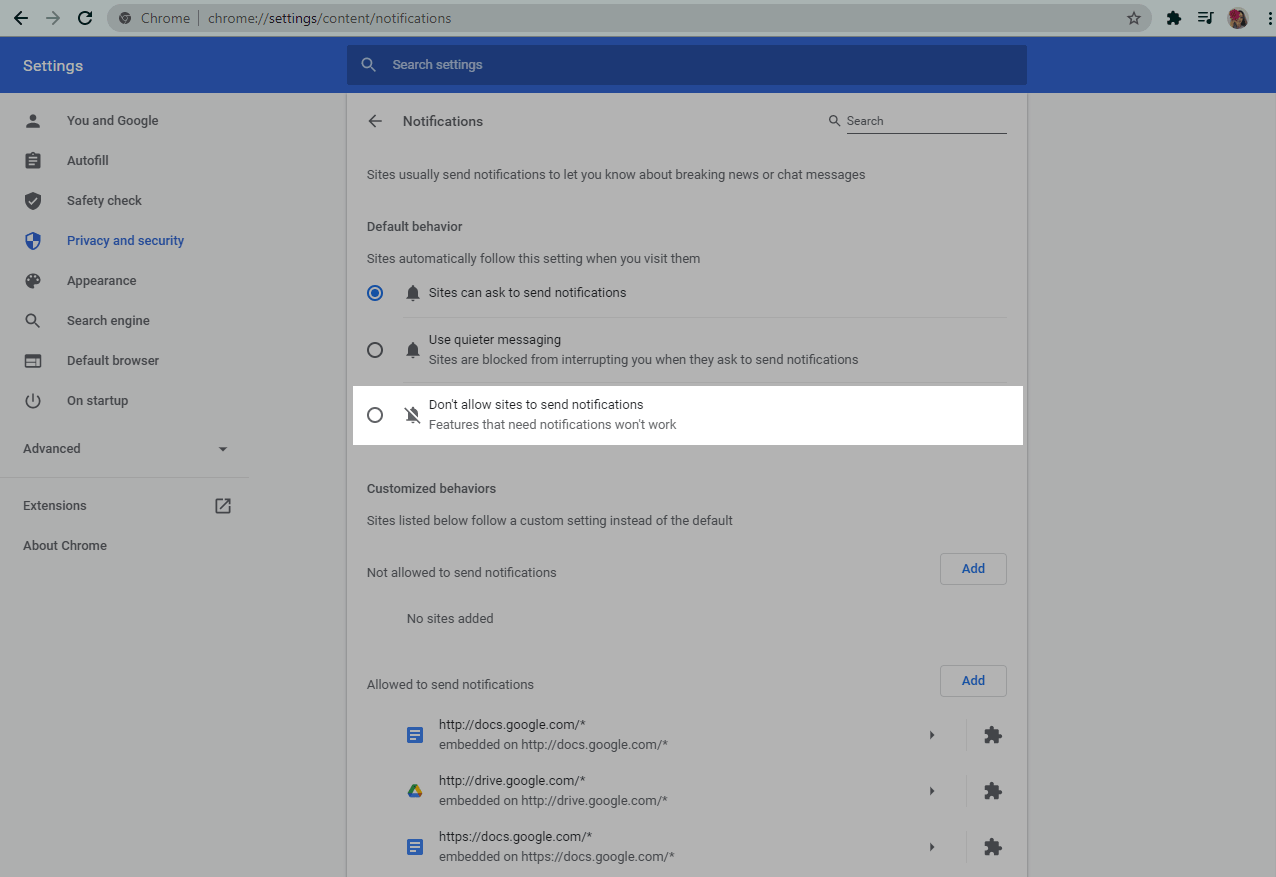Click the Docs favicon for http://docs.google.com

415,735
